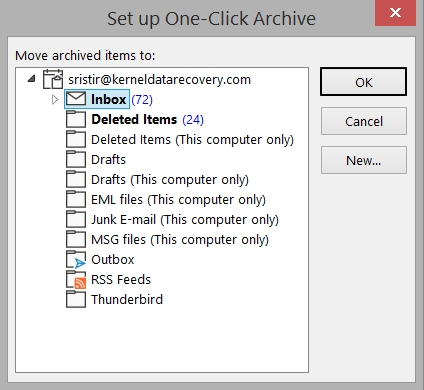Click folder icon for Deleted Items (This computer only)
The height and width of the screenshot is (390, 424).
click(76, 139)
